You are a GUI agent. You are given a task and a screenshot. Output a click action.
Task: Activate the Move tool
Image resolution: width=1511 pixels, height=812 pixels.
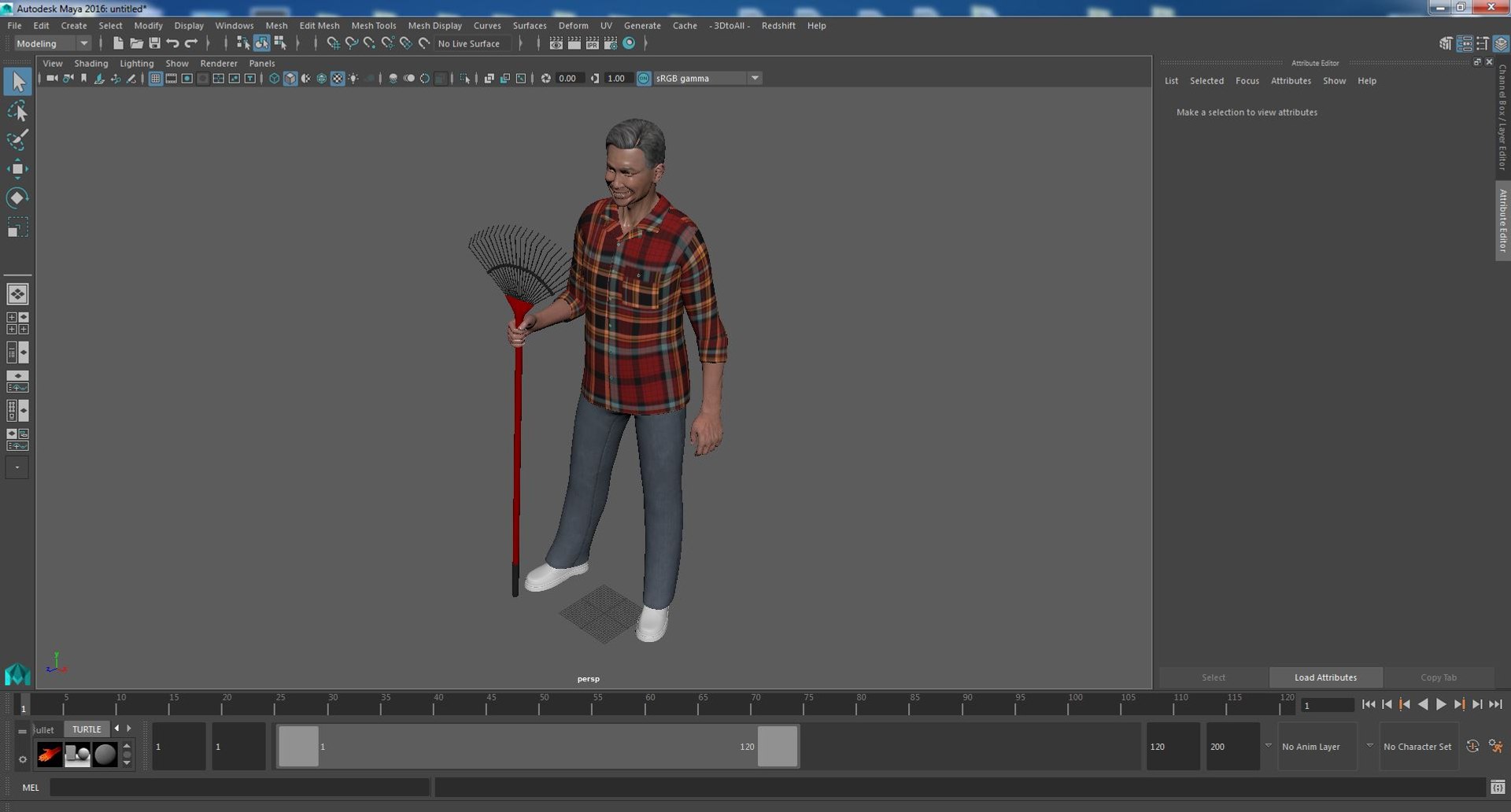pyautogui.click(x=17, y=169)
